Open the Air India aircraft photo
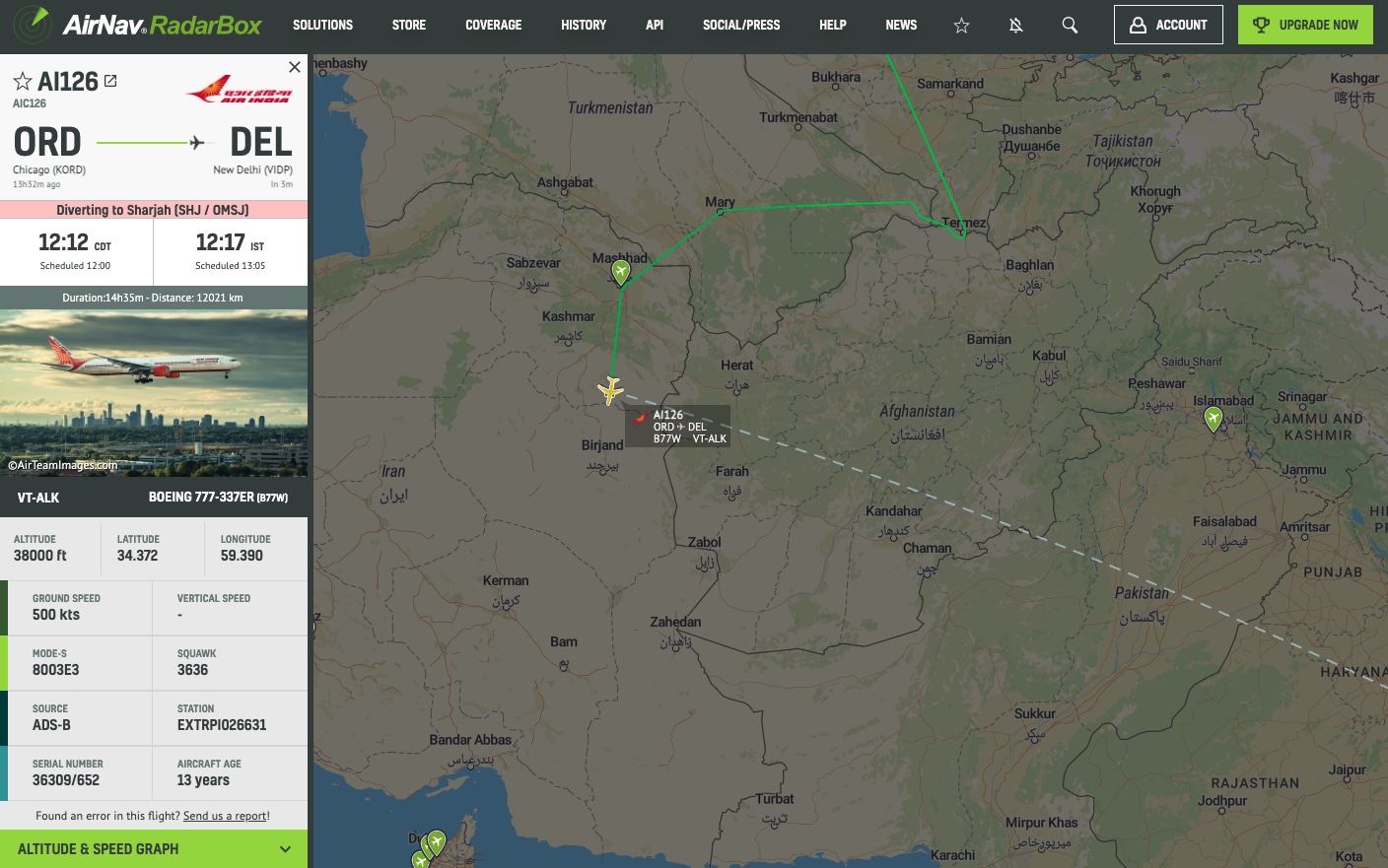1388x868 pixels. pyautogui.click(x=154, y=393)
